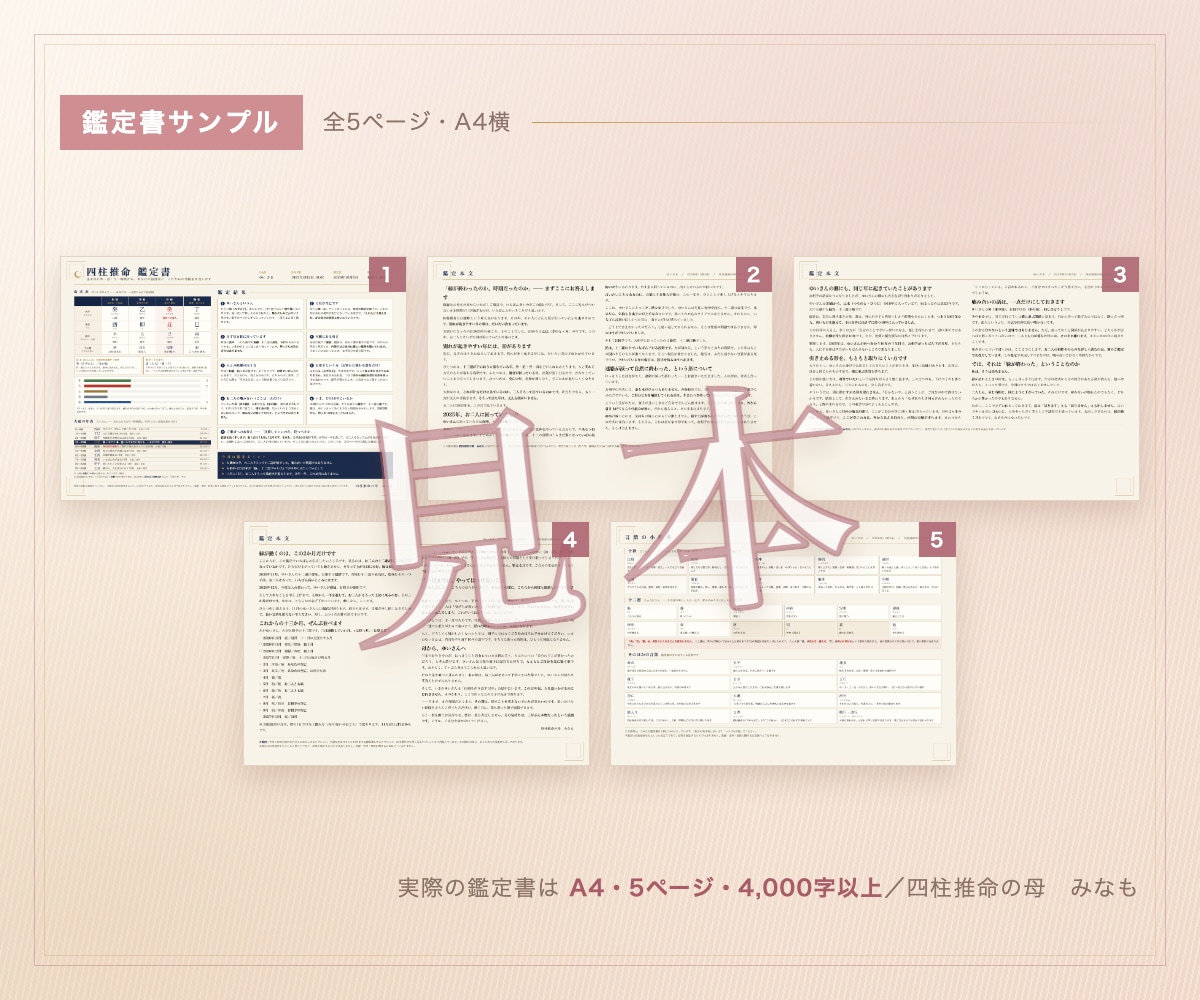The image size is (1200, 1000).
Task: Click the number 3 page badge
Action: tap(1120, 276)
